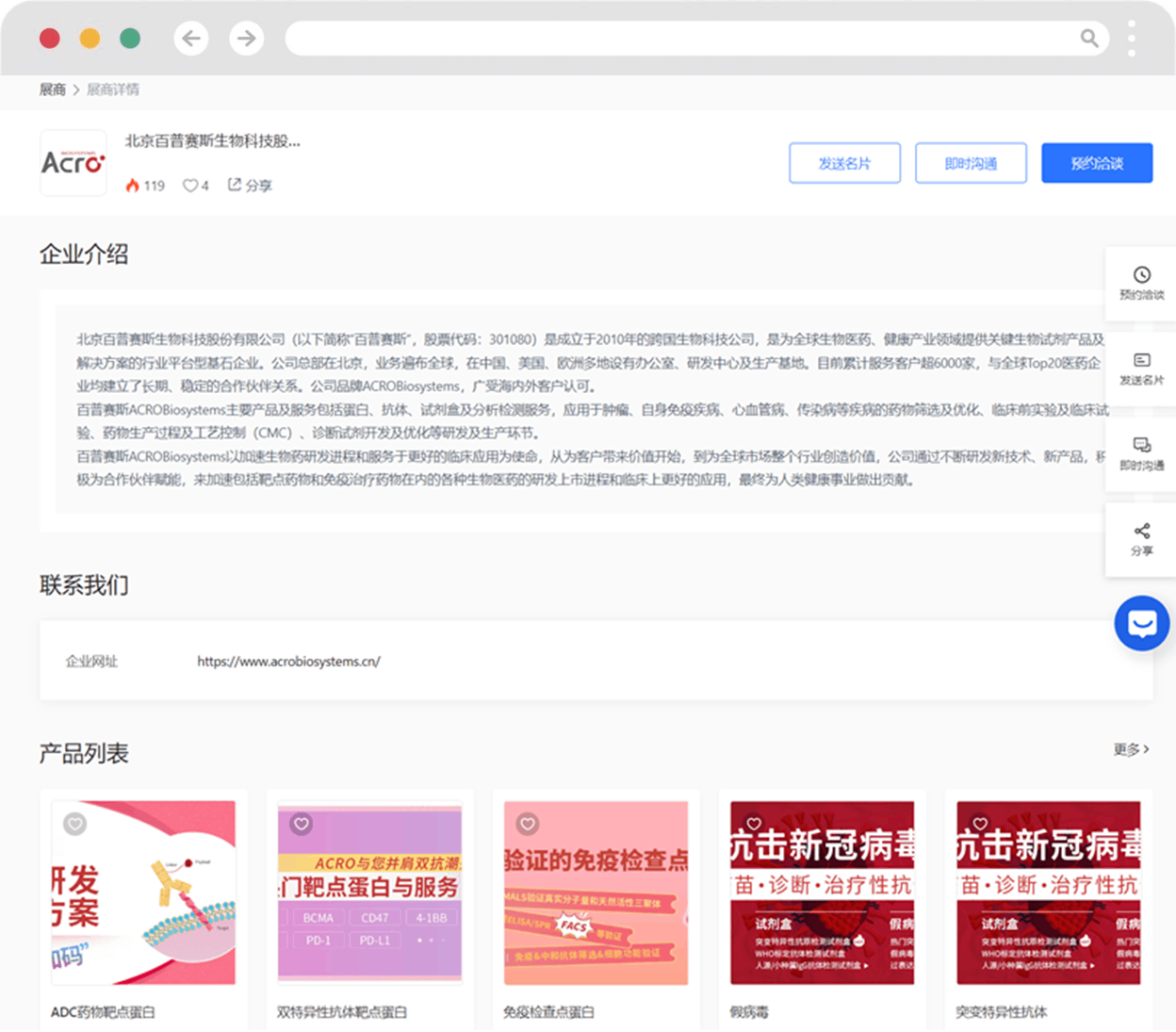This screenshot has height=1032, width=1176.
Task: Click the company name 北京百普赛斯生物科技股...
Action: coord(212,141)
